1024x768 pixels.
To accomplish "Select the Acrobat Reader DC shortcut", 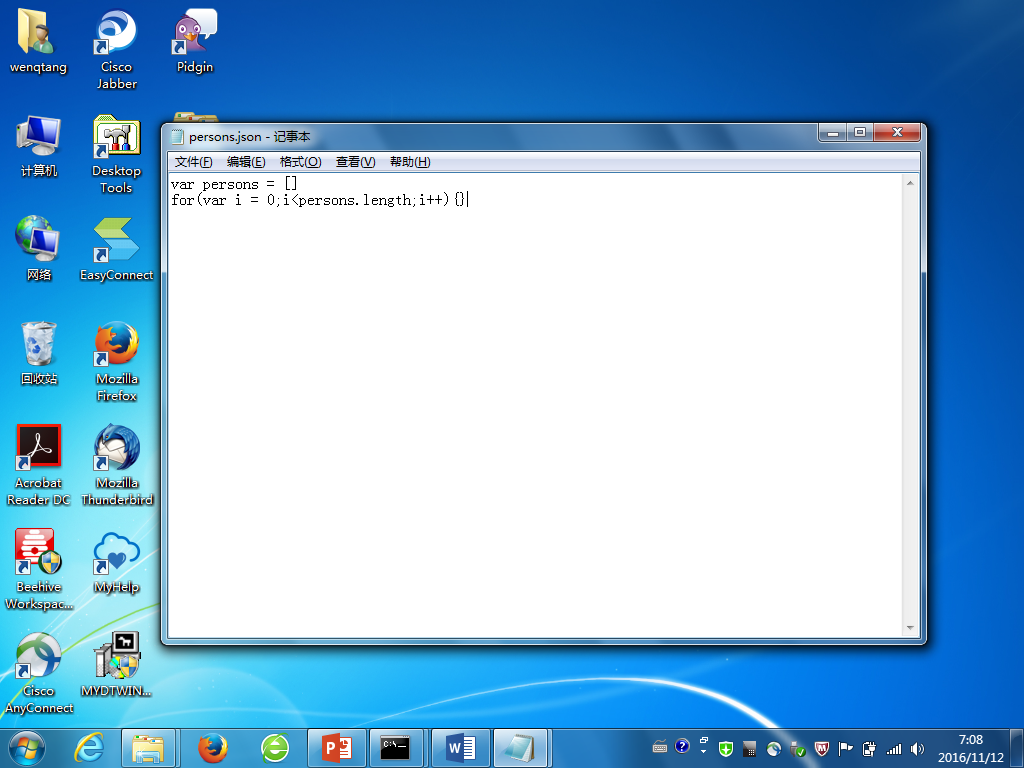I will [x=39, y=465].
